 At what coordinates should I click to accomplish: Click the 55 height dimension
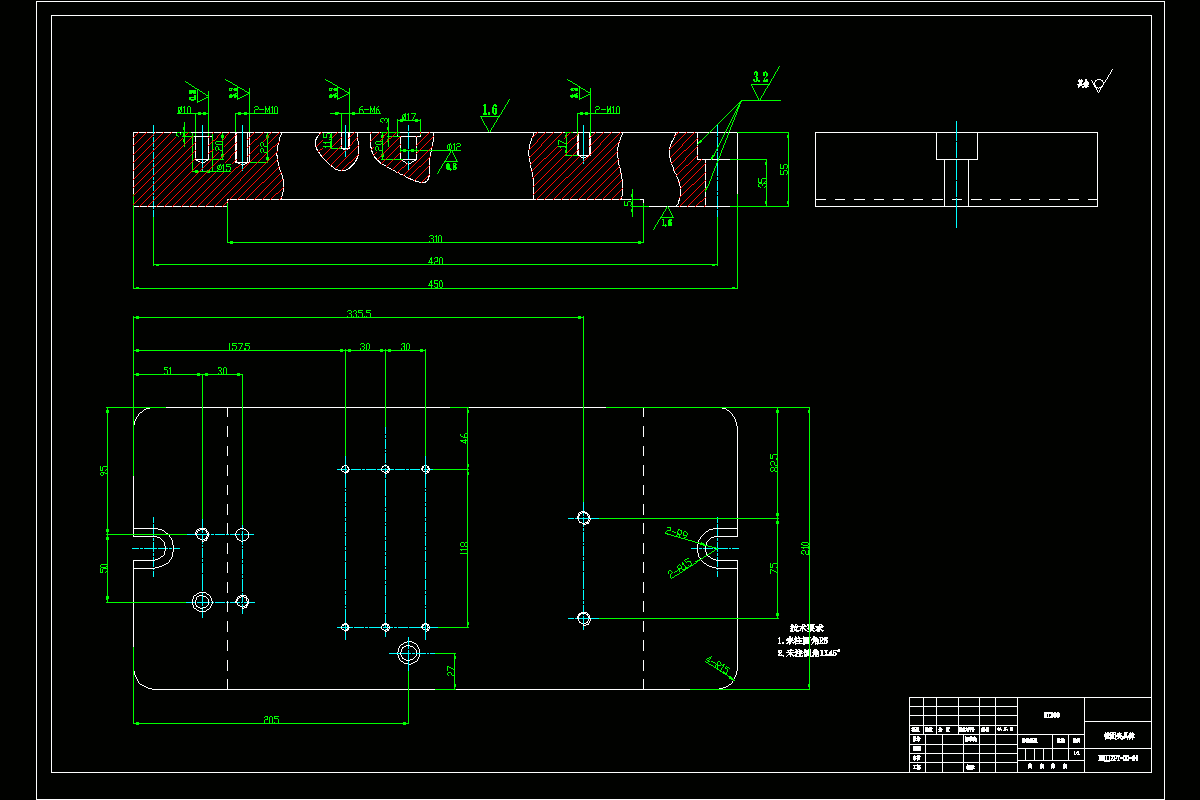coord(785,169)
